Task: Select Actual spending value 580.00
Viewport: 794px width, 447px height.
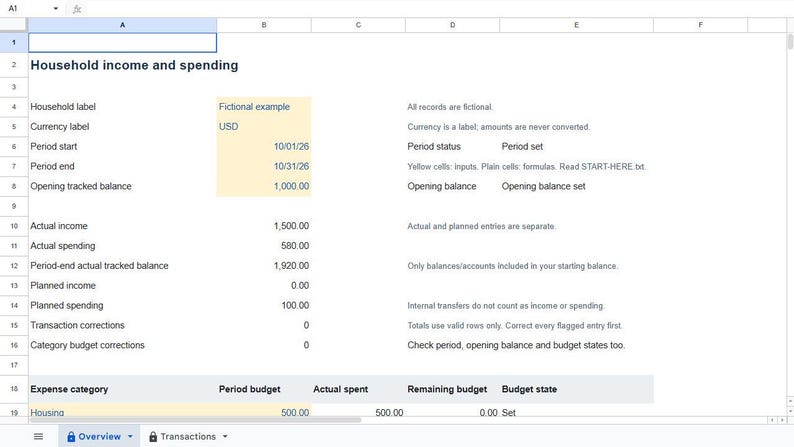Action: pyautogui.click(x=264, y=246)
